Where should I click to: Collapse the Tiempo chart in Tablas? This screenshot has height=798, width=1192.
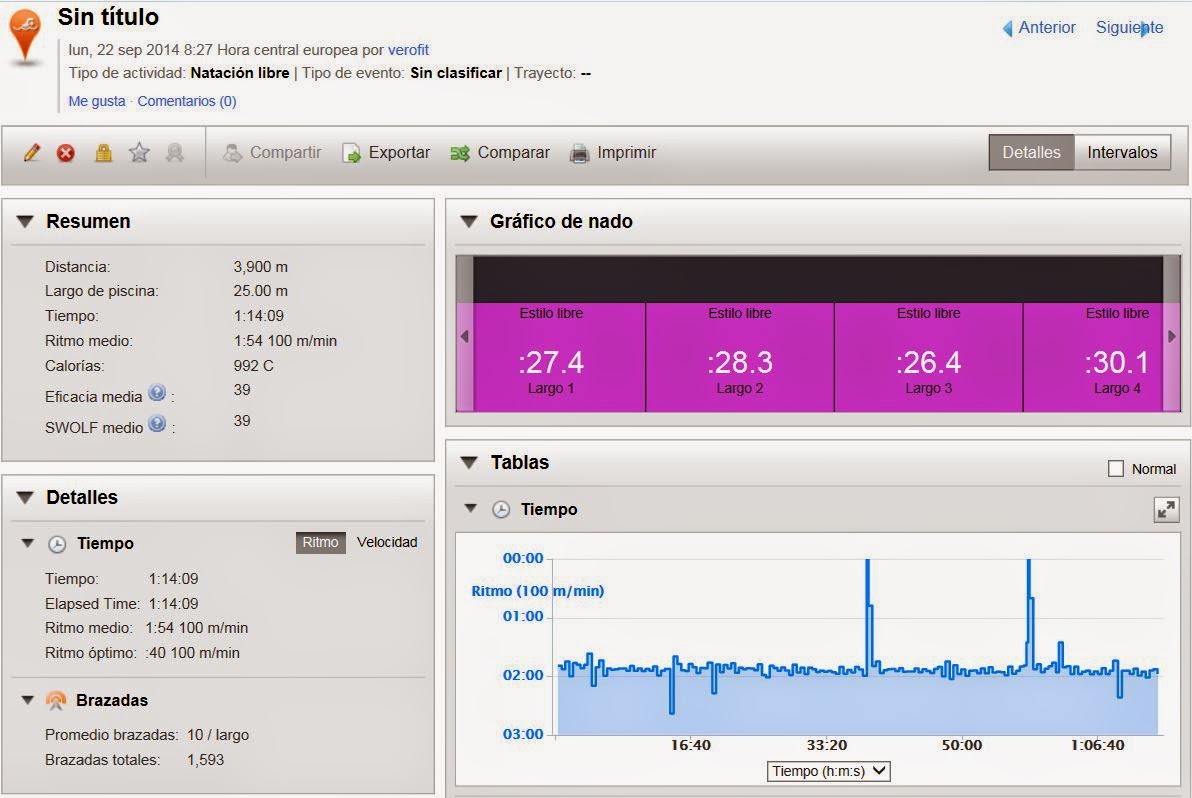point(471,508)
